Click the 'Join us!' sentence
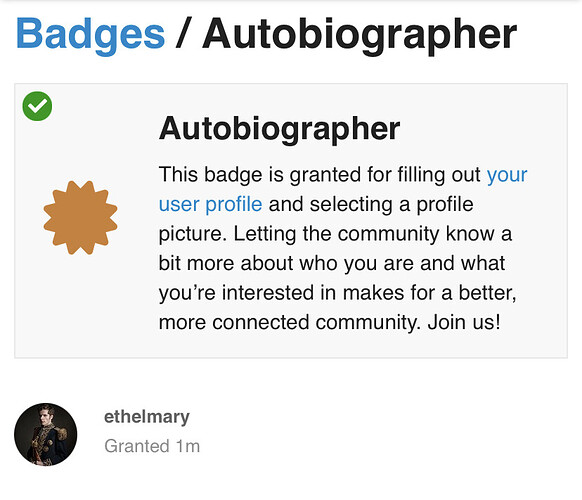This screenshot has width=582, height=500. [x=464, y=322]
